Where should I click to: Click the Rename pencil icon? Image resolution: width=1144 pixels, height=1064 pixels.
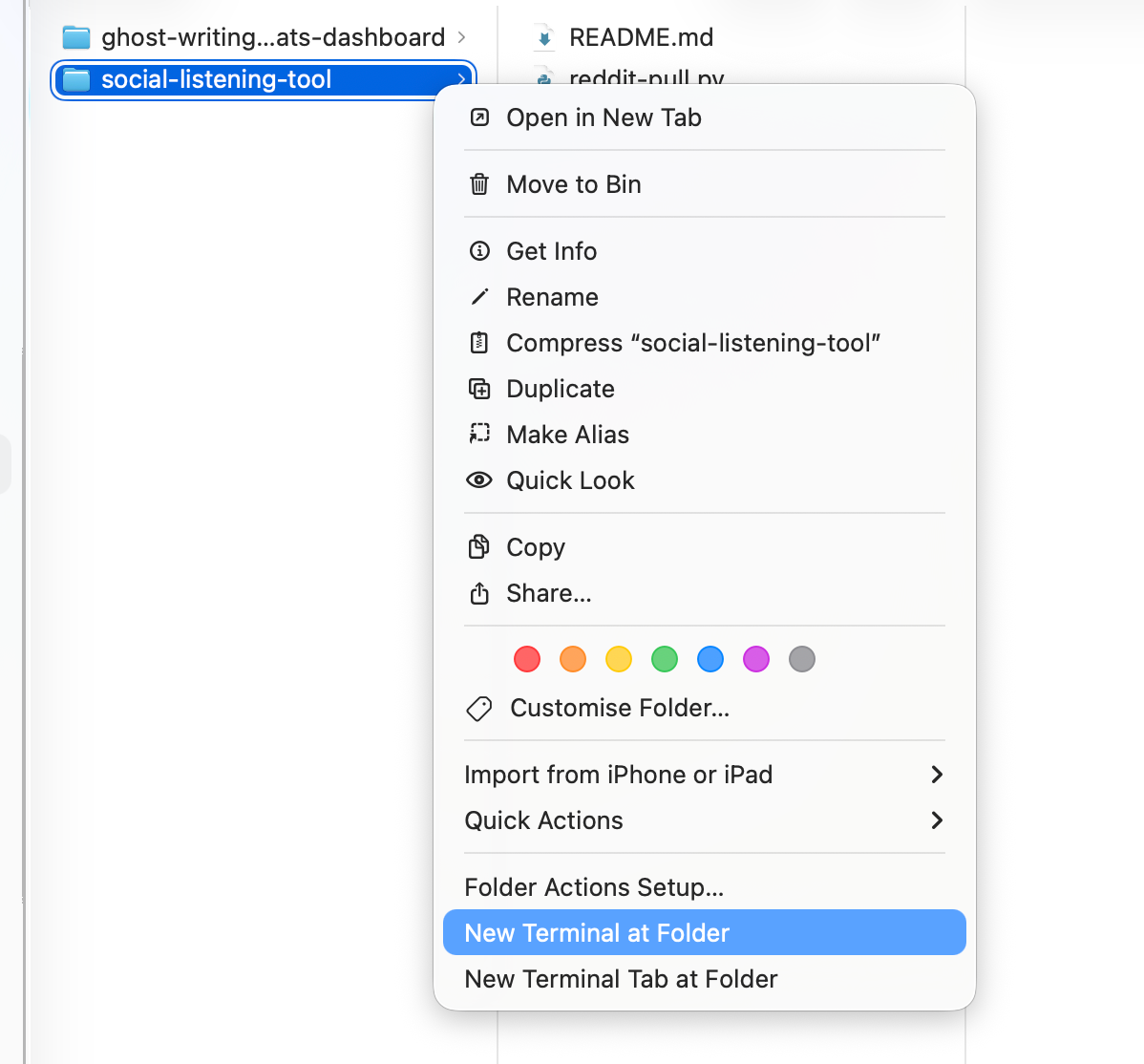(x=479, y=297)
